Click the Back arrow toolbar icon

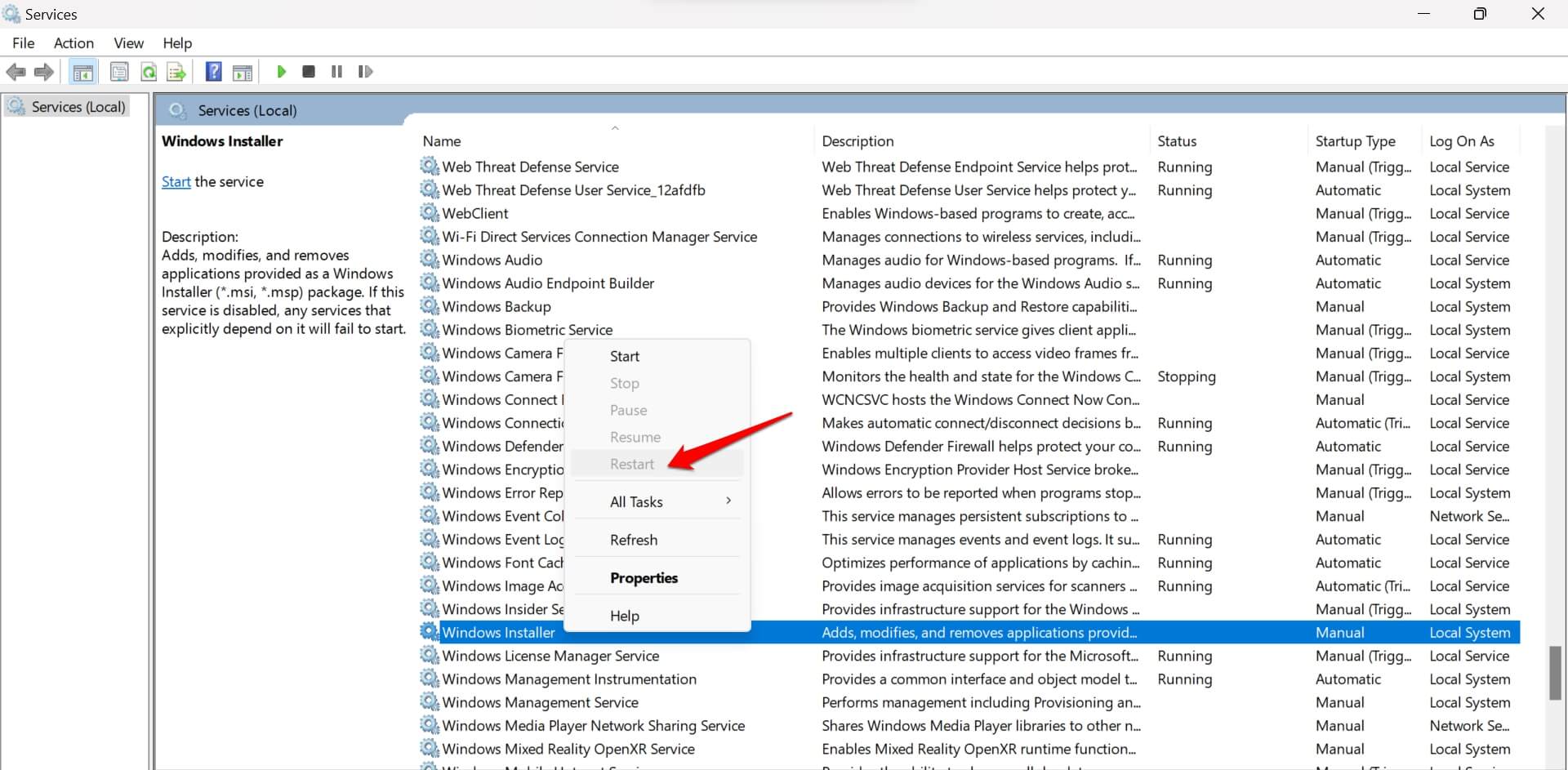(16, 72)
